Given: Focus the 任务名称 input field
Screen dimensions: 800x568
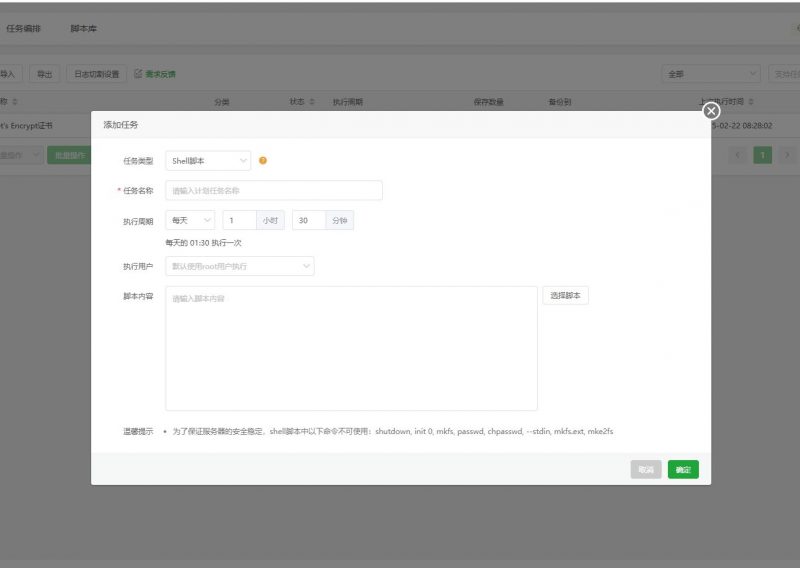Looking at the screenshot, I should pos(273,190).
